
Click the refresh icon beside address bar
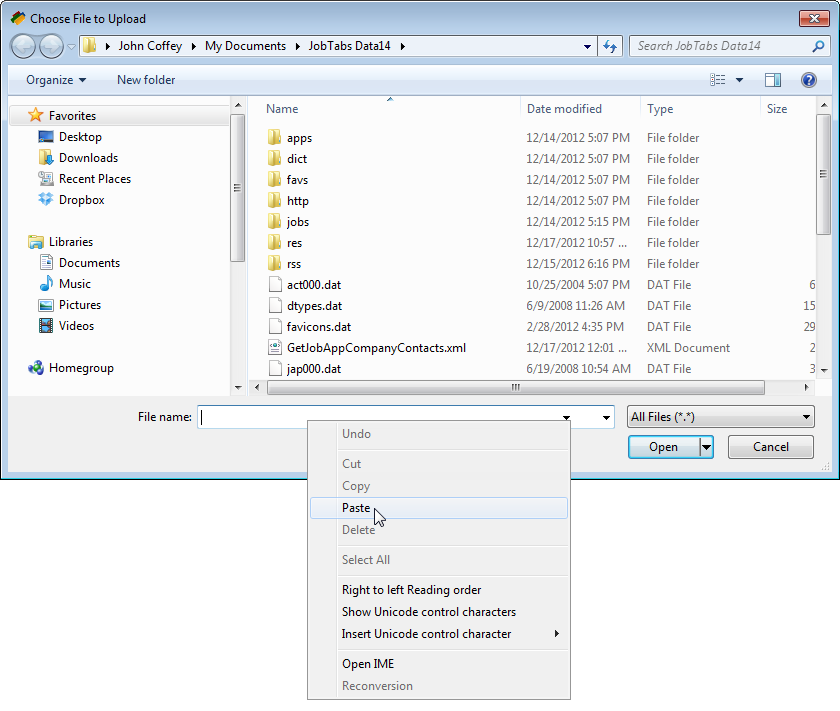click(x=610, y=47)
